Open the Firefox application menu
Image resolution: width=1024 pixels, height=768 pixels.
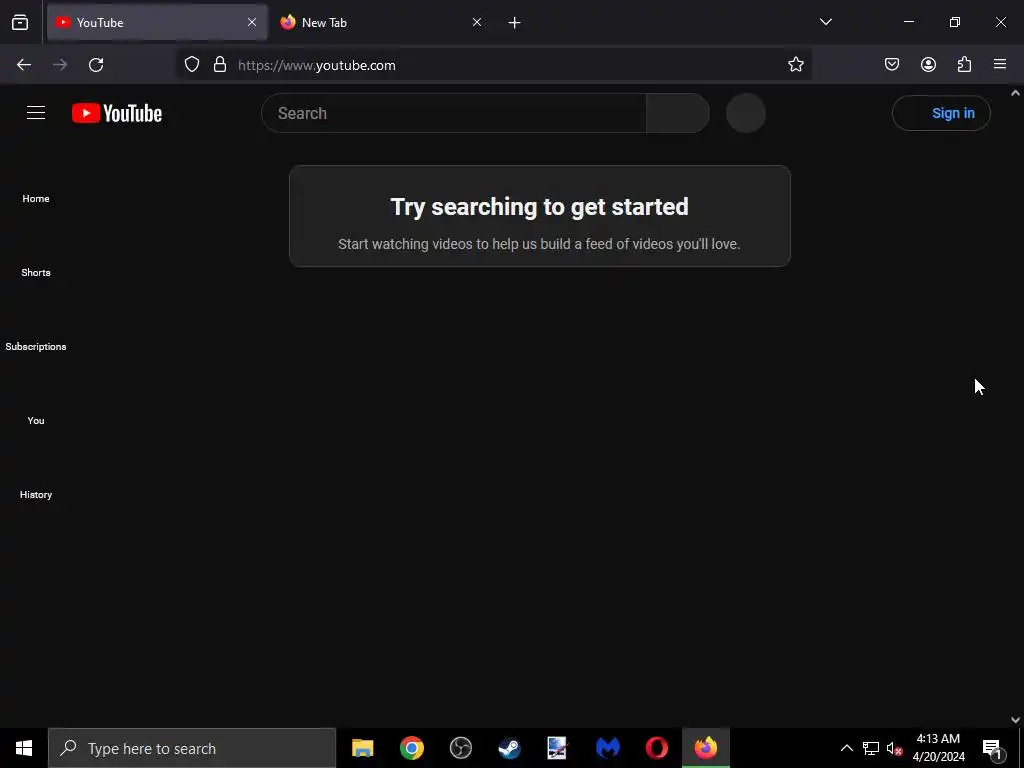(x=1000, y=64)
